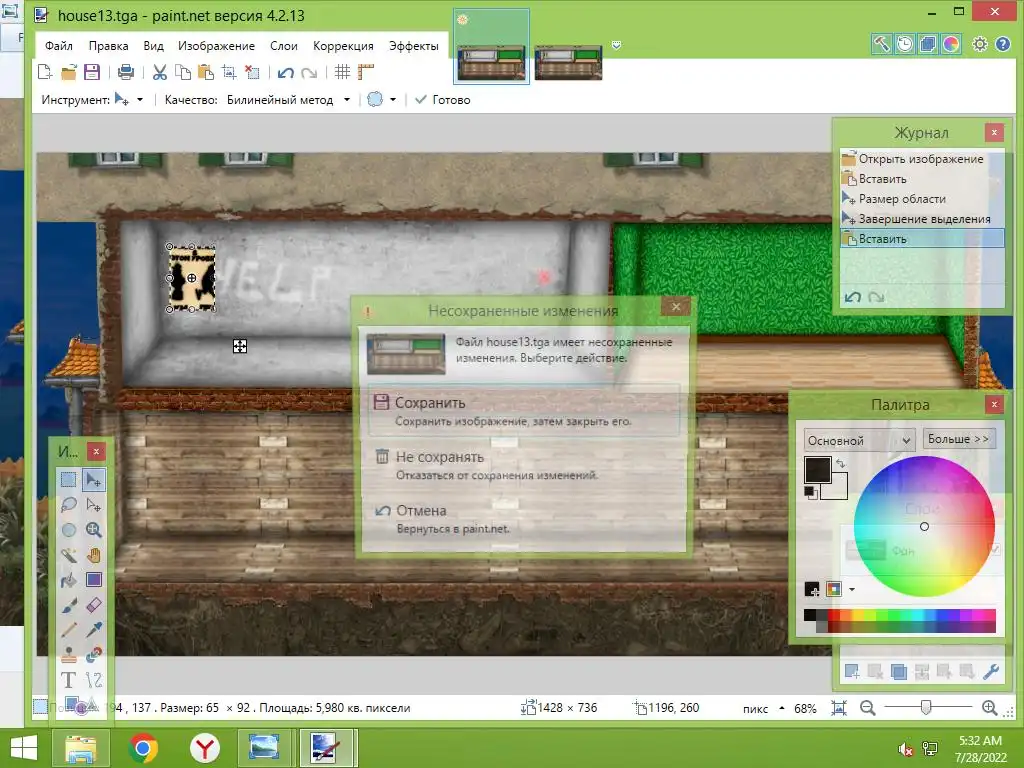
Task: Expand the image list arrow beside thumbnails
Action: pos(616,45)
